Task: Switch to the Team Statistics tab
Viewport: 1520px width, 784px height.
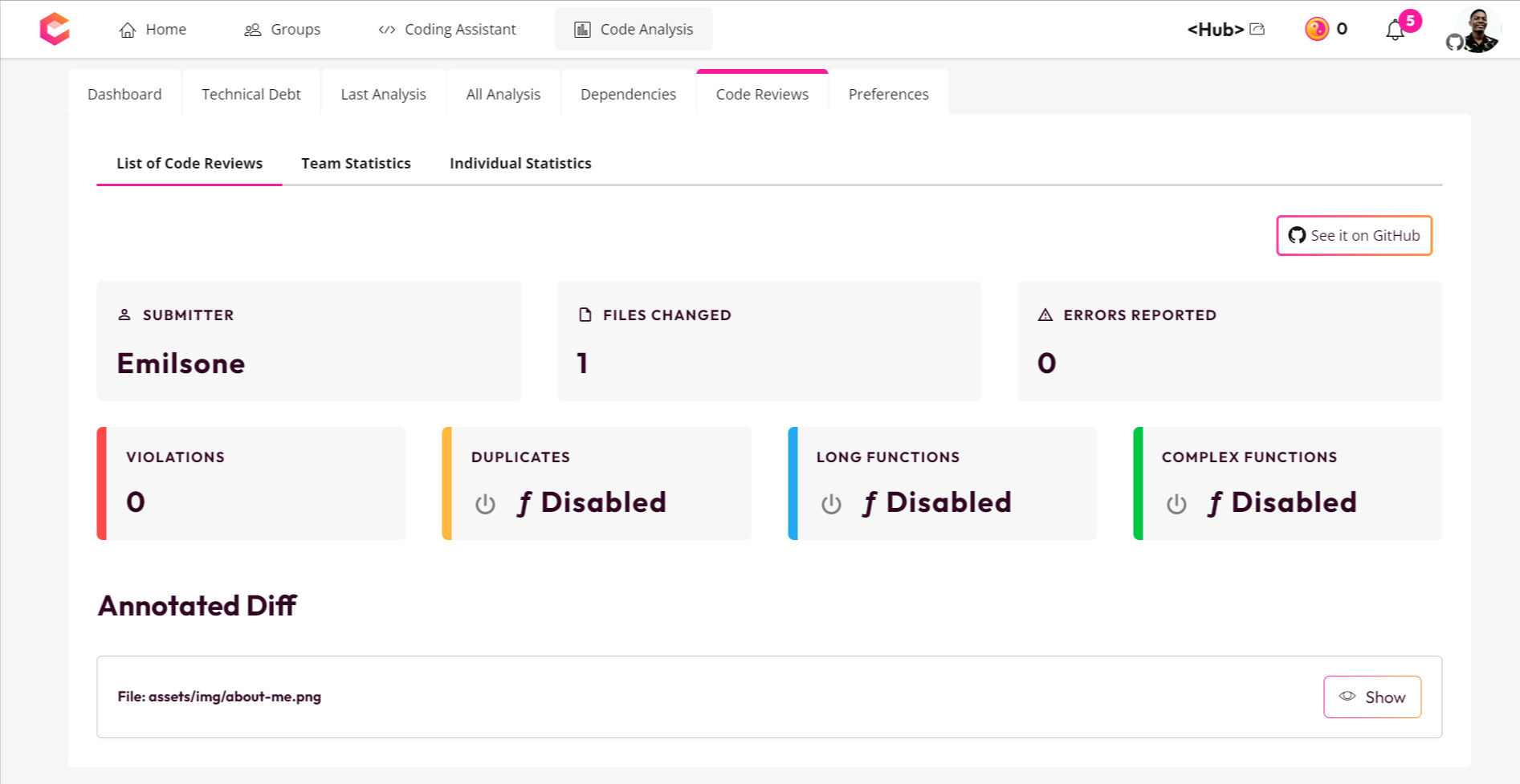Action: pyautogui.click(x=356, y=164)
